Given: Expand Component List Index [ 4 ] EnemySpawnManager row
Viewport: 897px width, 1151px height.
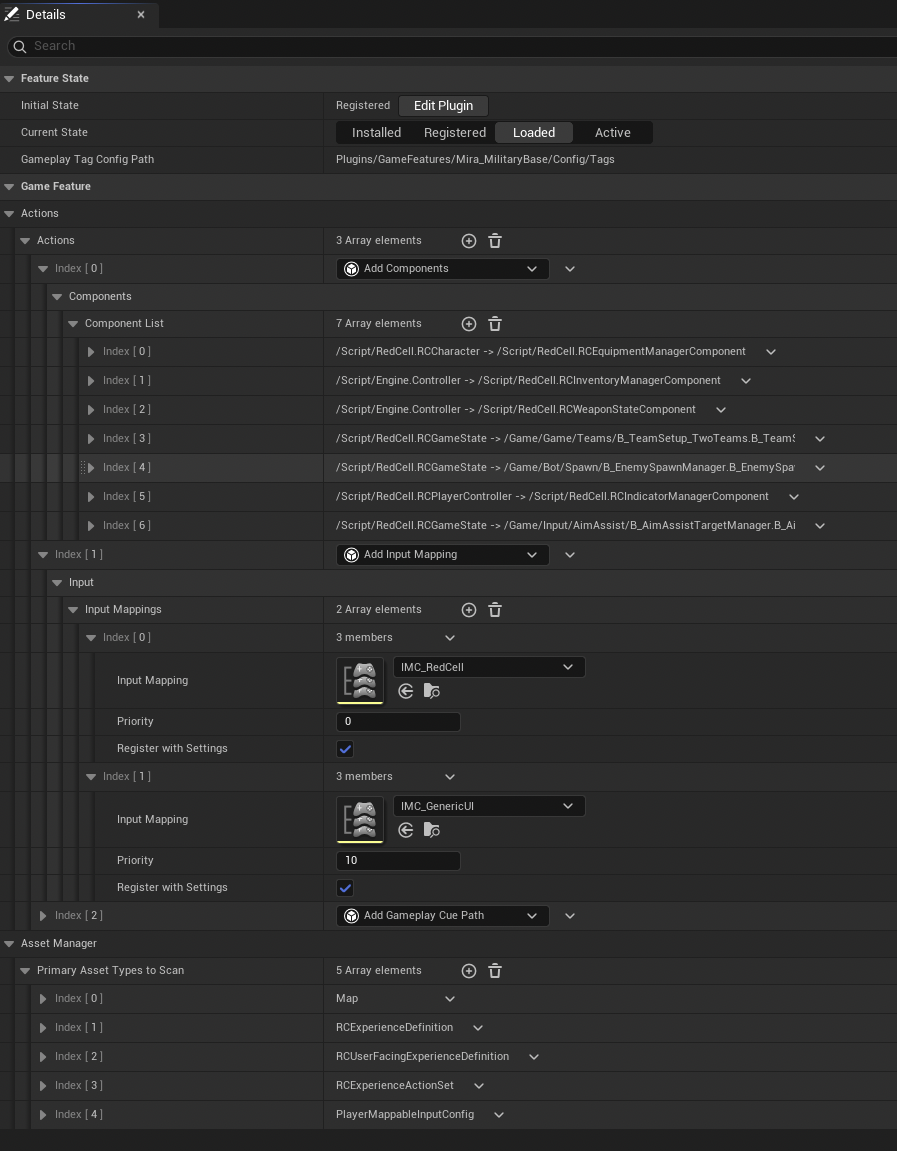Looking at the screenshot, I should [x=90, y=468].
